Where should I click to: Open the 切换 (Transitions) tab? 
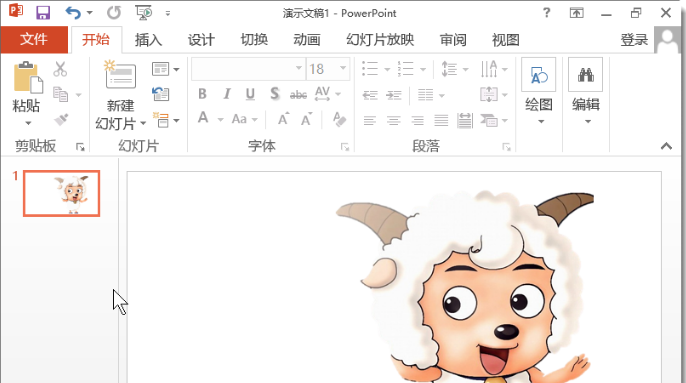(254, 40)
